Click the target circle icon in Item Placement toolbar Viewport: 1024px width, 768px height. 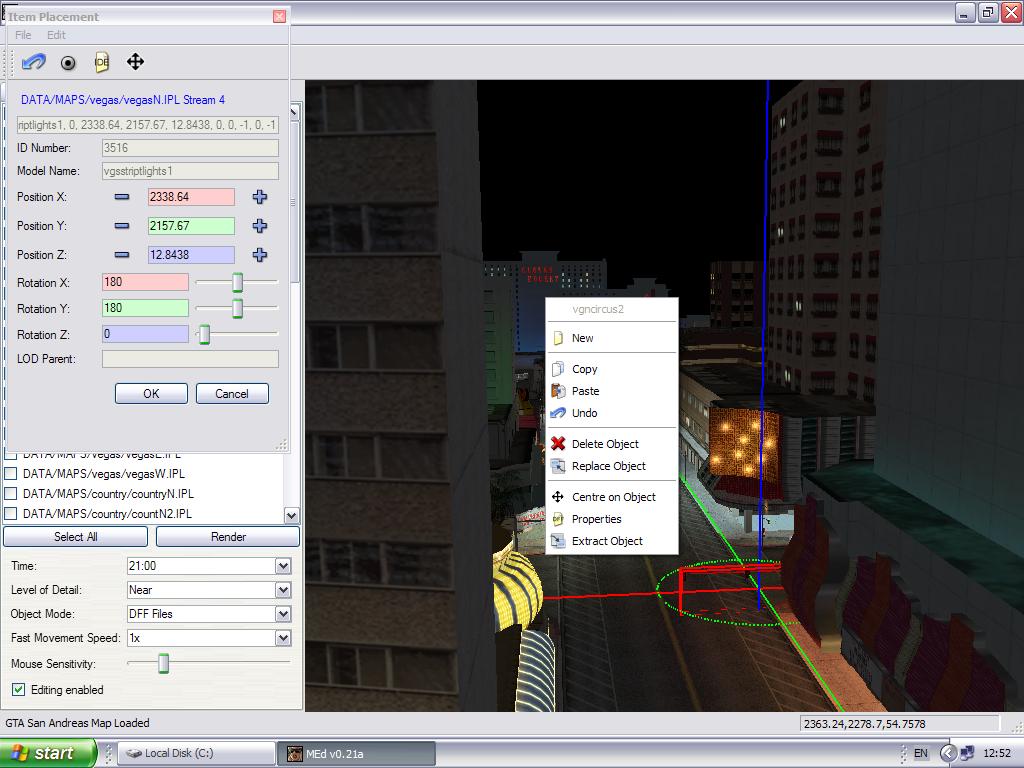click(68, 63)
